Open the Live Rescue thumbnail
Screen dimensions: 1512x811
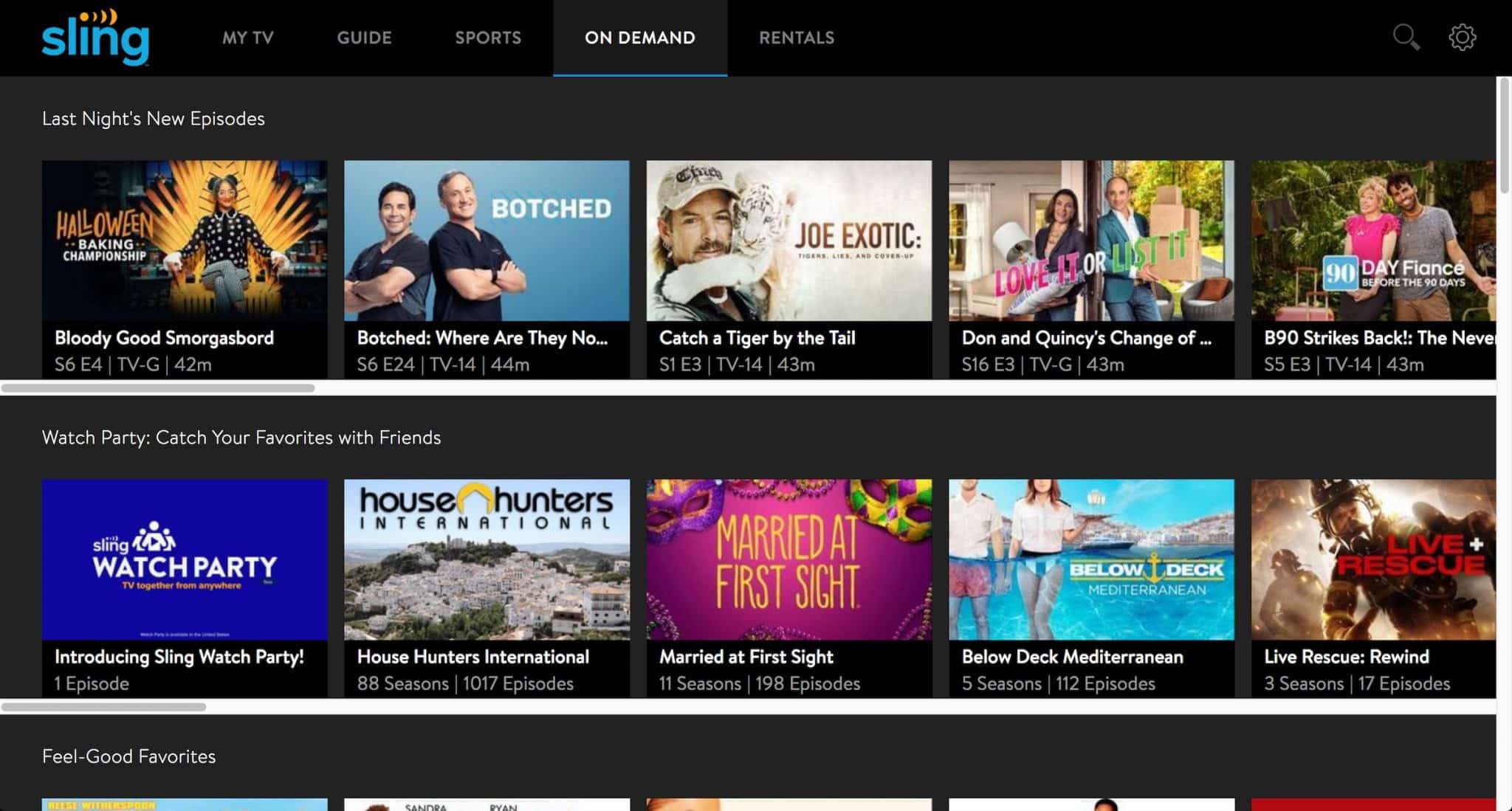point(1373,559)
